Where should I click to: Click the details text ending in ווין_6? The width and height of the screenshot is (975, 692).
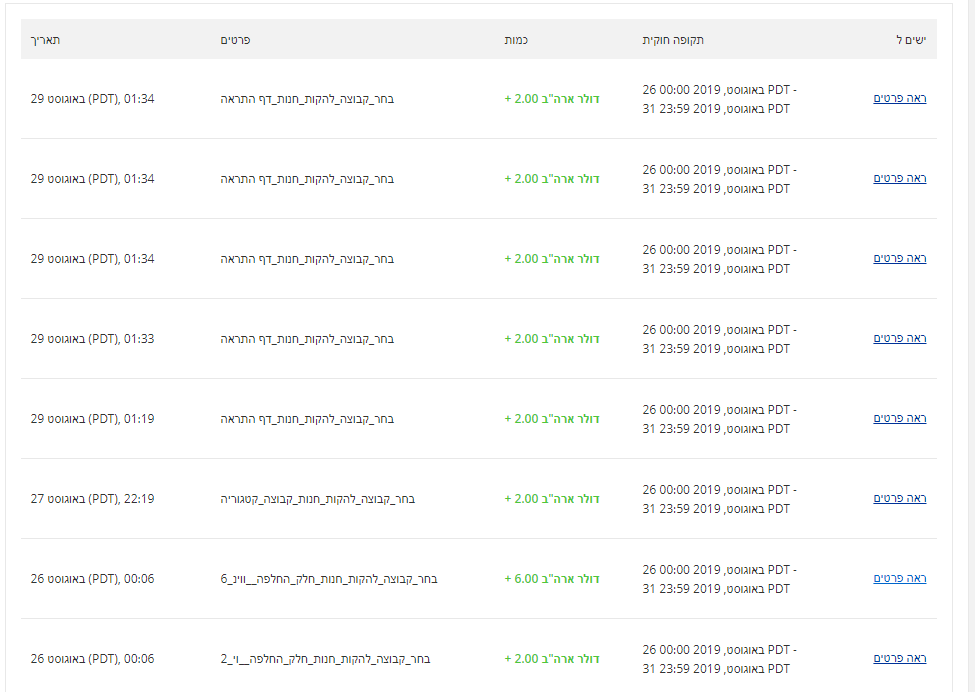tap(329, 579)
